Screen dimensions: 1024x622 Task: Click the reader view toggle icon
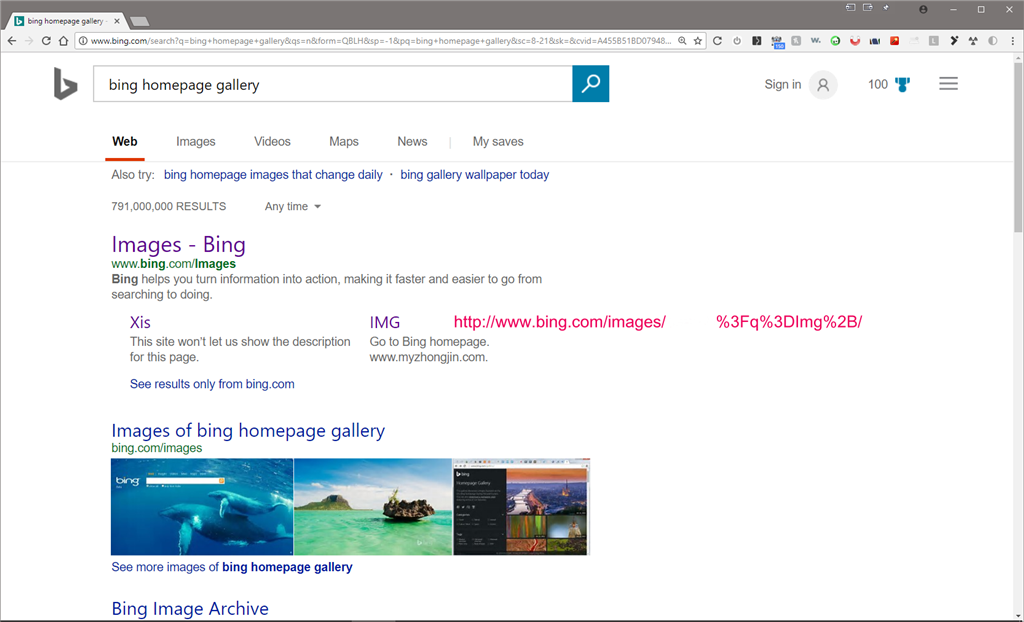993,41
